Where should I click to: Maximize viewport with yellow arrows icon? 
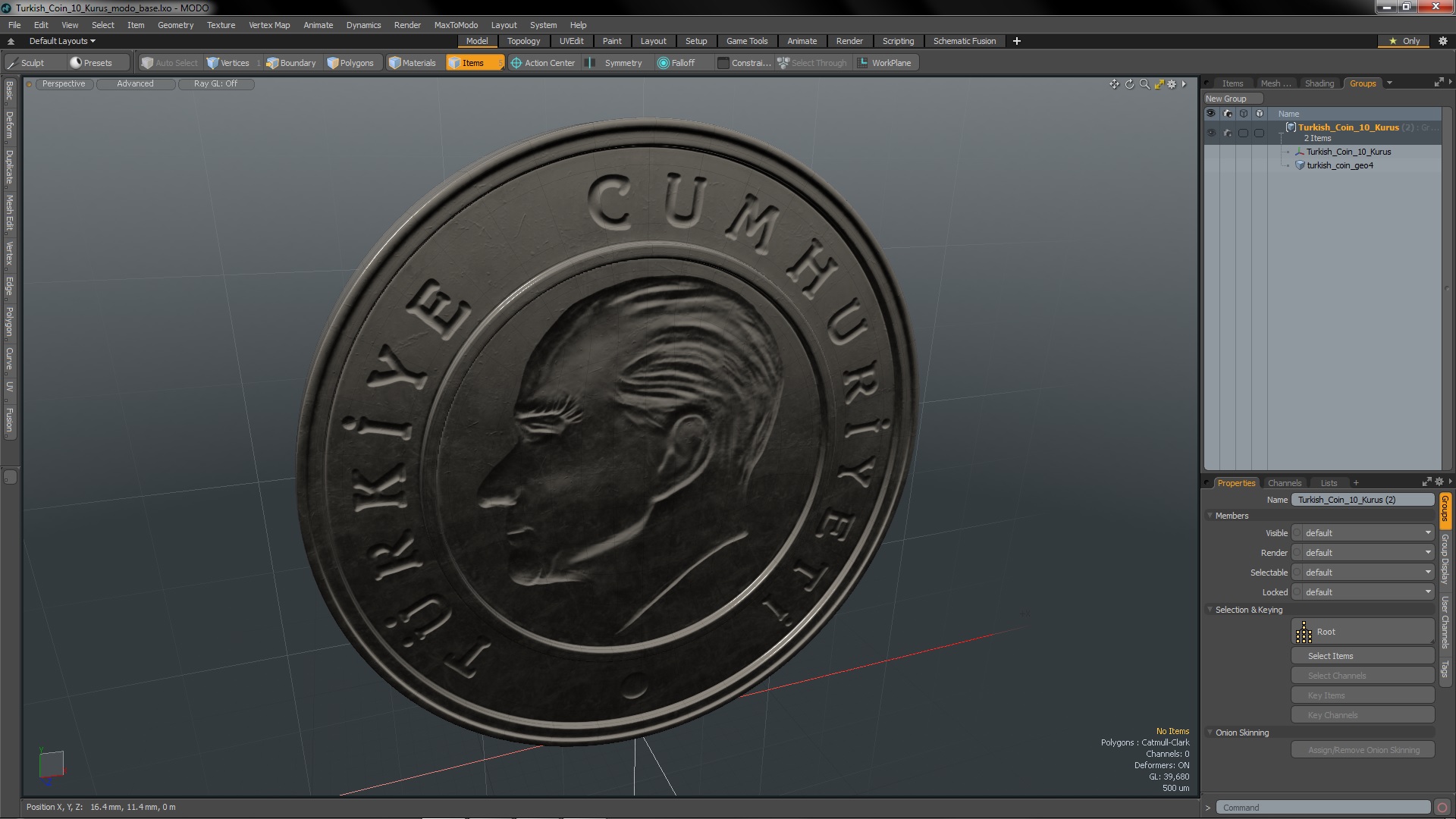click(x=1159, y=84)
